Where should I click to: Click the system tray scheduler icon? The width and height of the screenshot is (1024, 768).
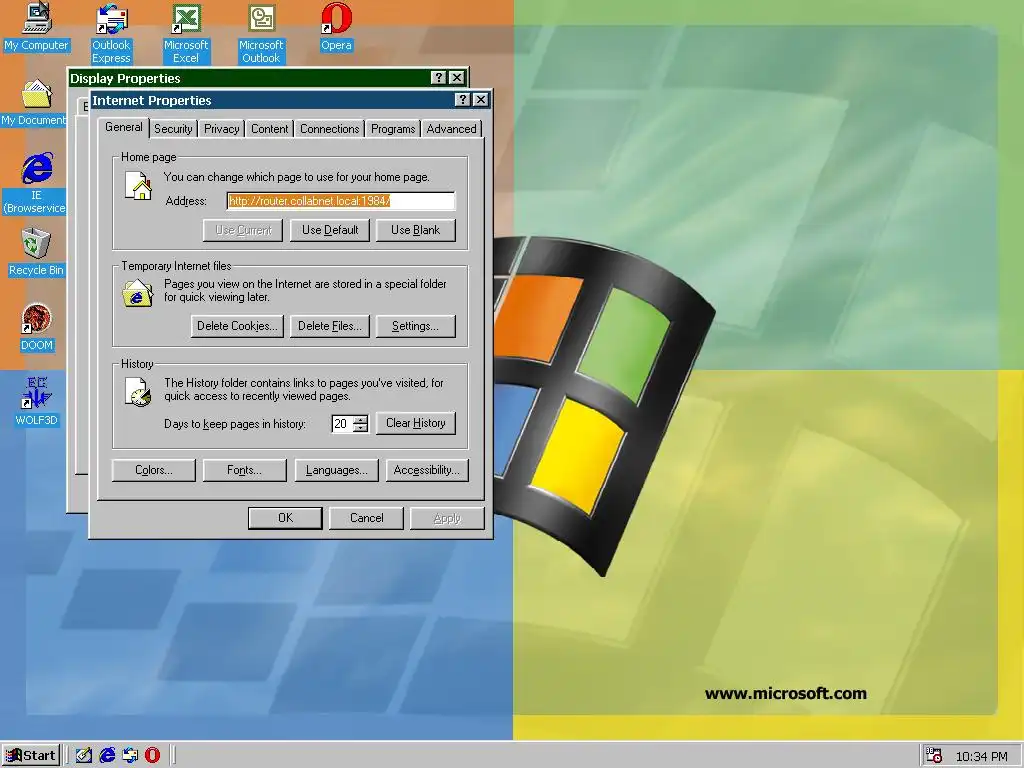click(935, 756)
